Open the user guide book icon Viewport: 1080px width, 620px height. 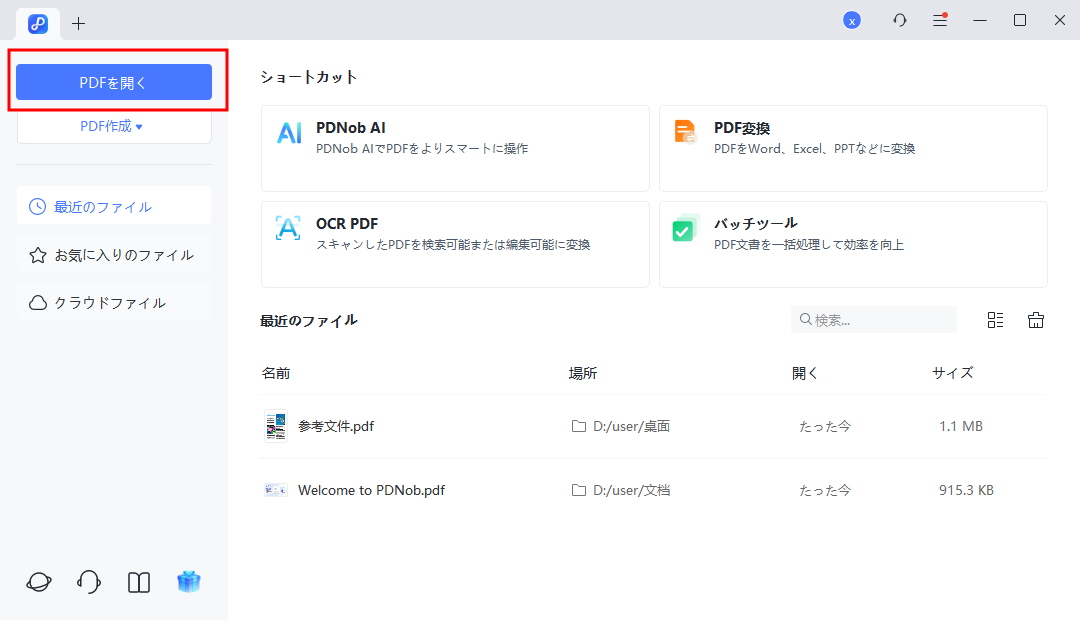pyautogui.click(x=138, y=581)
